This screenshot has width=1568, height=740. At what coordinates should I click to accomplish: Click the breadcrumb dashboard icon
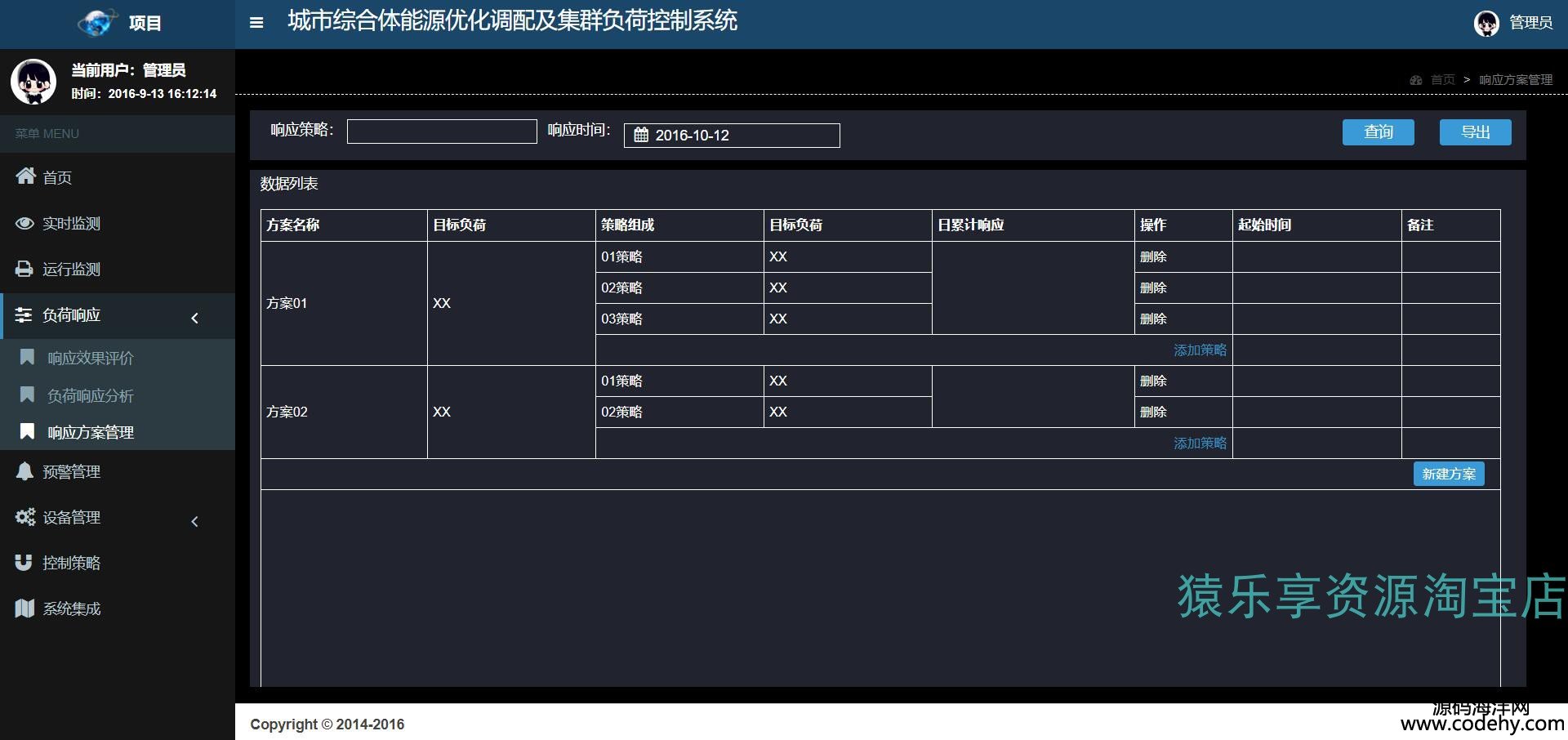pyautogui.click(x=1416, y=80)
